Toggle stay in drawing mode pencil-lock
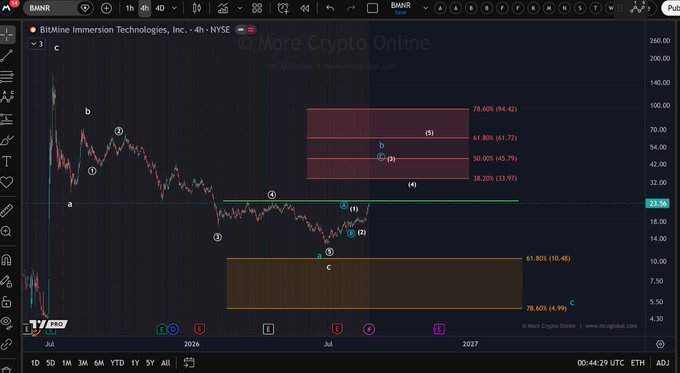680x373 pixels. tap(7, 281)
